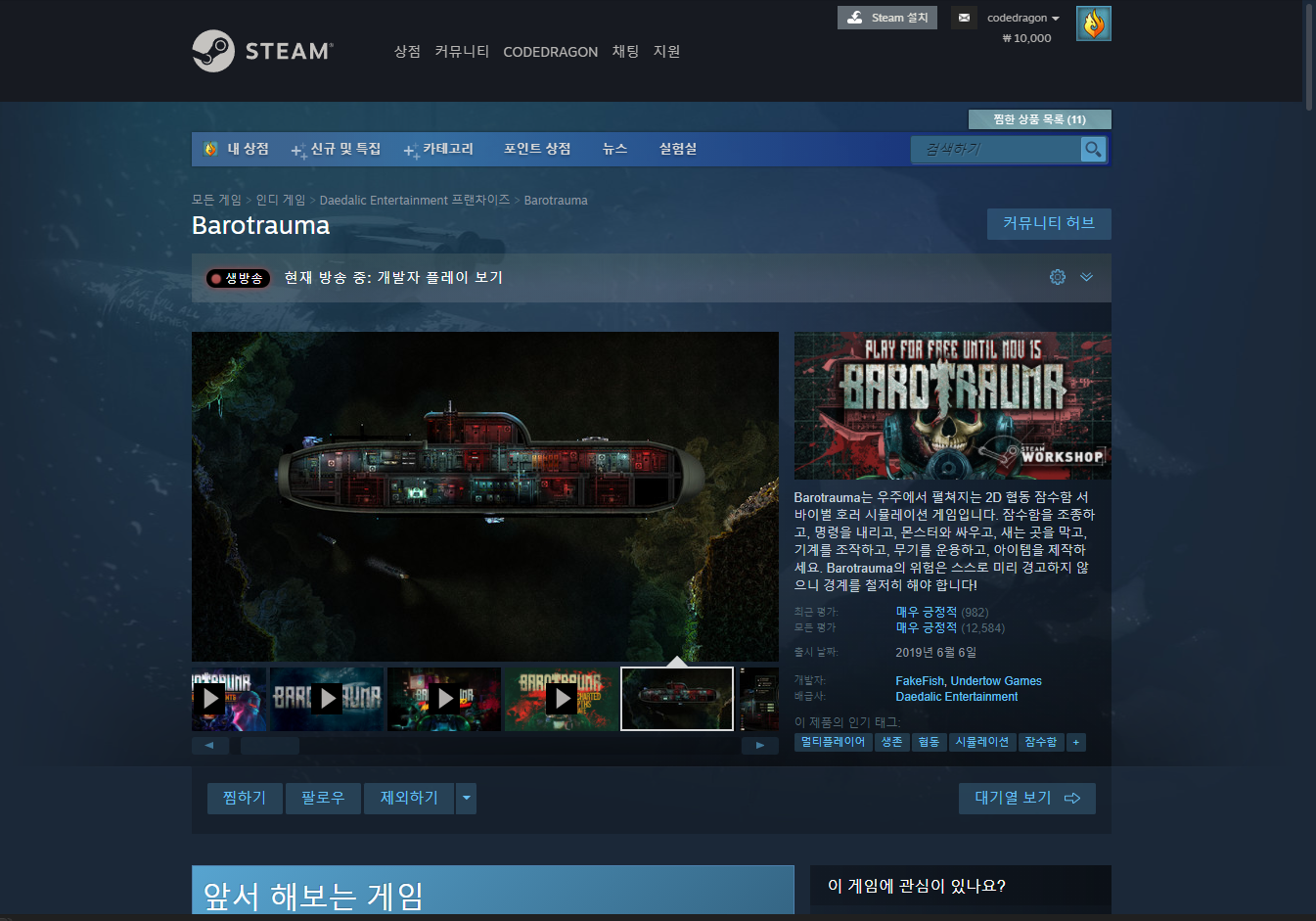Open the CODEDRAGON menu
1316x921 pixels.
[x=550, y=52]
